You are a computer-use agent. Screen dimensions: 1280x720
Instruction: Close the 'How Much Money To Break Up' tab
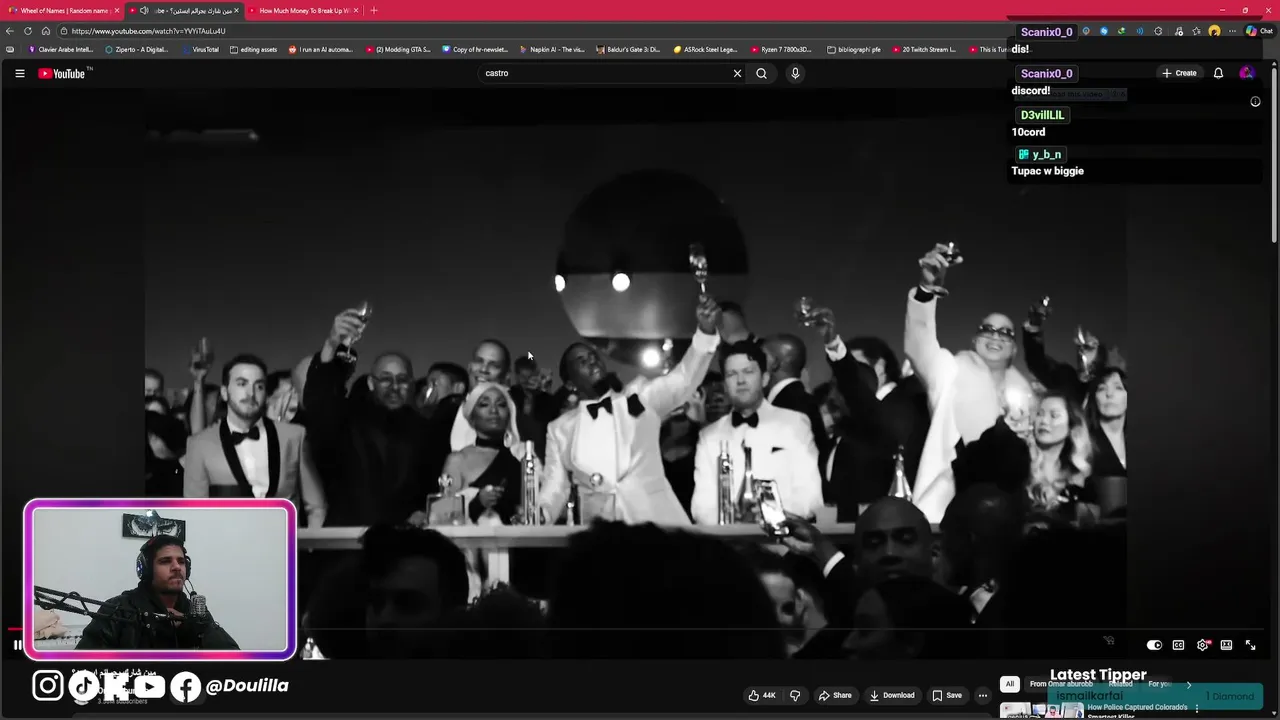coord(356,10)
